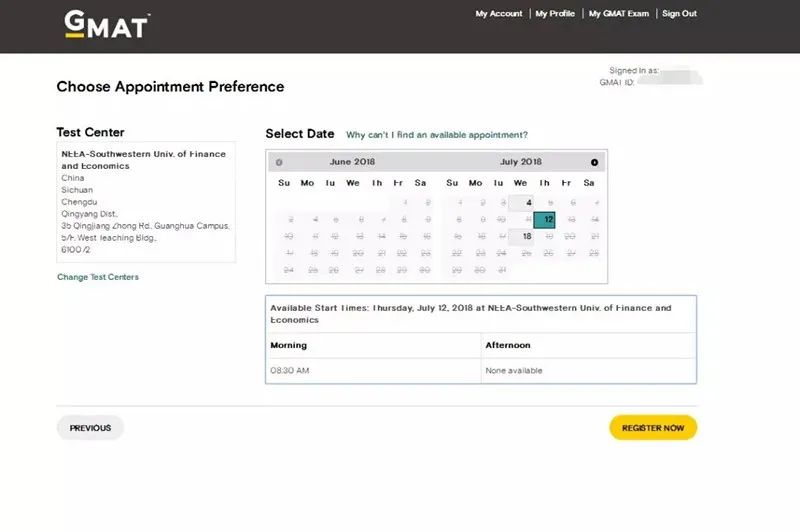
Task: Click the GMAT logo in the header
Action: click(x=107, y=24)
